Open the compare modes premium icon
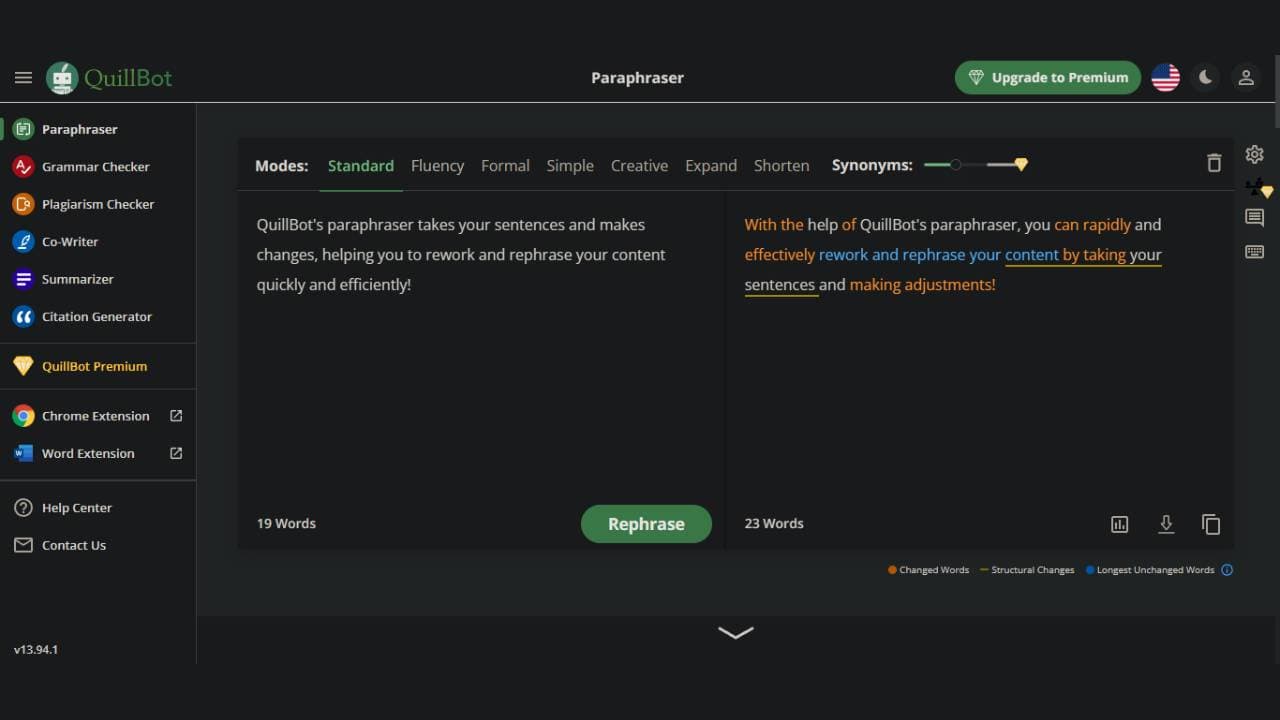This screenshot has width=1280, height=720. coord(1257,187)
